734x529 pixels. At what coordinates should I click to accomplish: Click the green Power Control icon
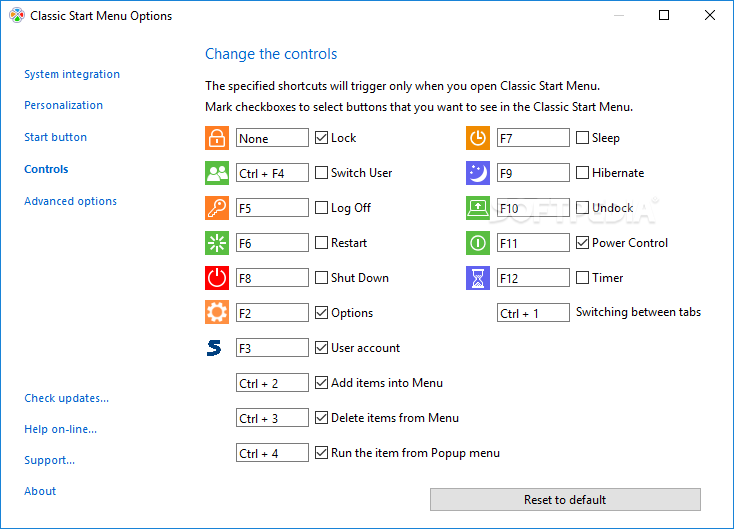477,243
